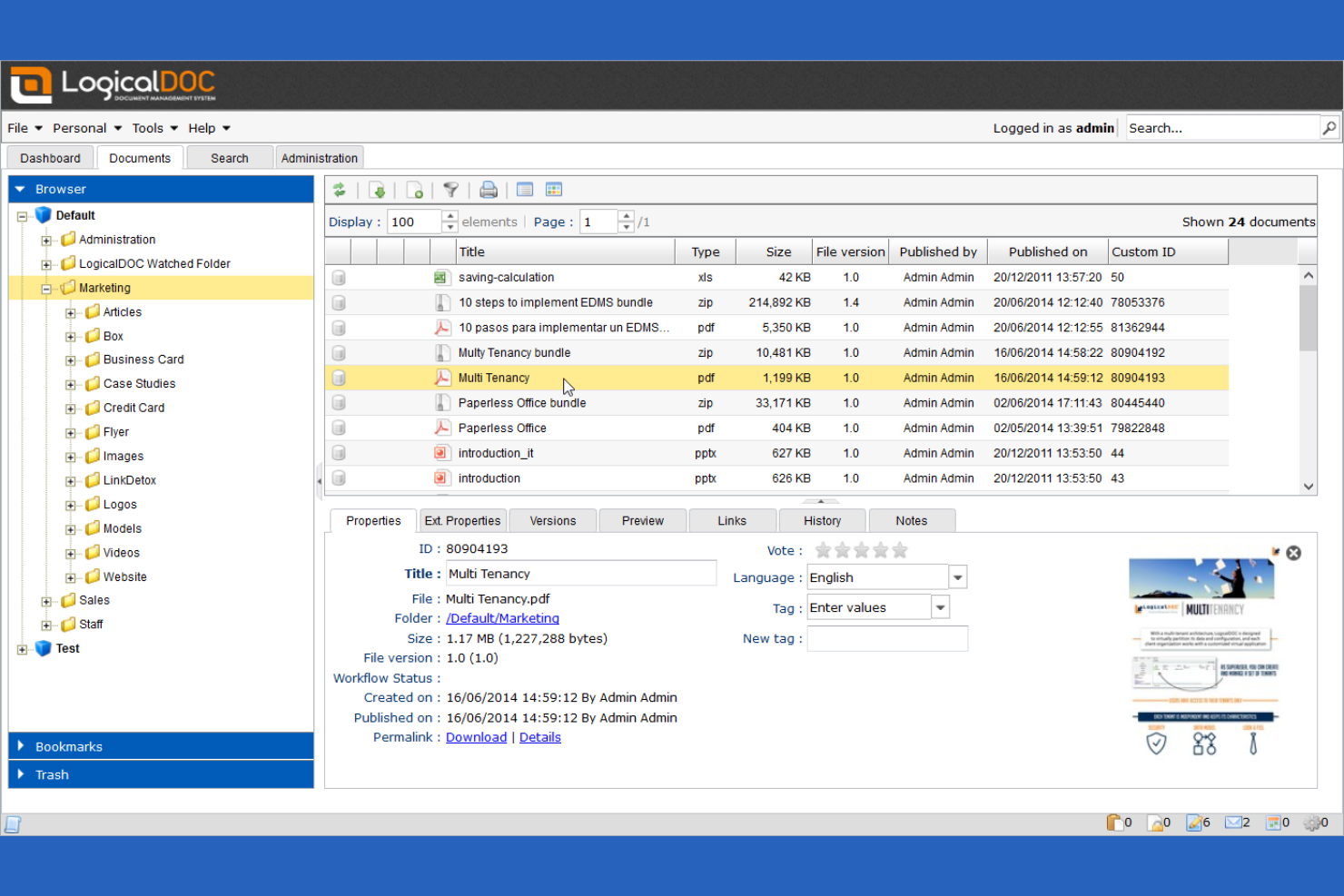1344x896 pixels.
Task: Open the Tools menu
Action: 148,128
